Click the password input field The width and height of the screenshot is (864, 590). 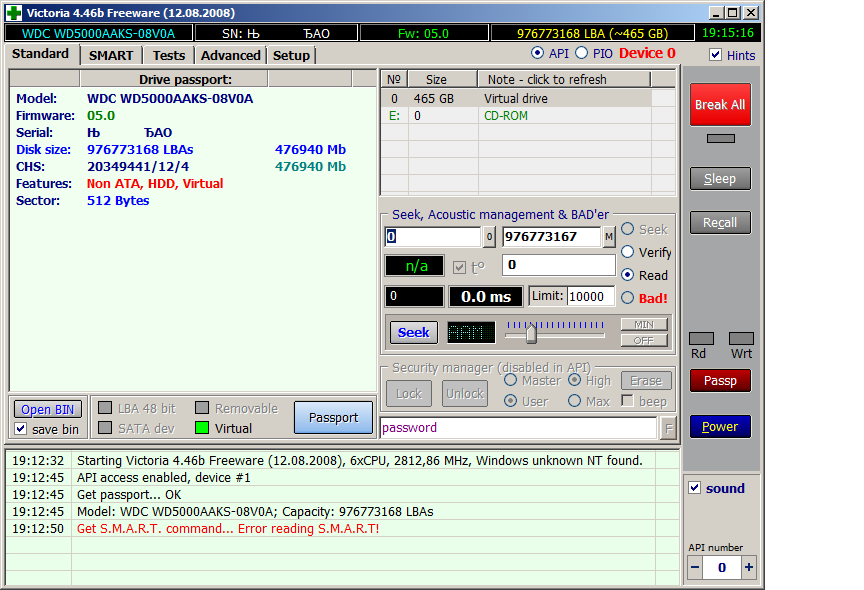[519, 428]
